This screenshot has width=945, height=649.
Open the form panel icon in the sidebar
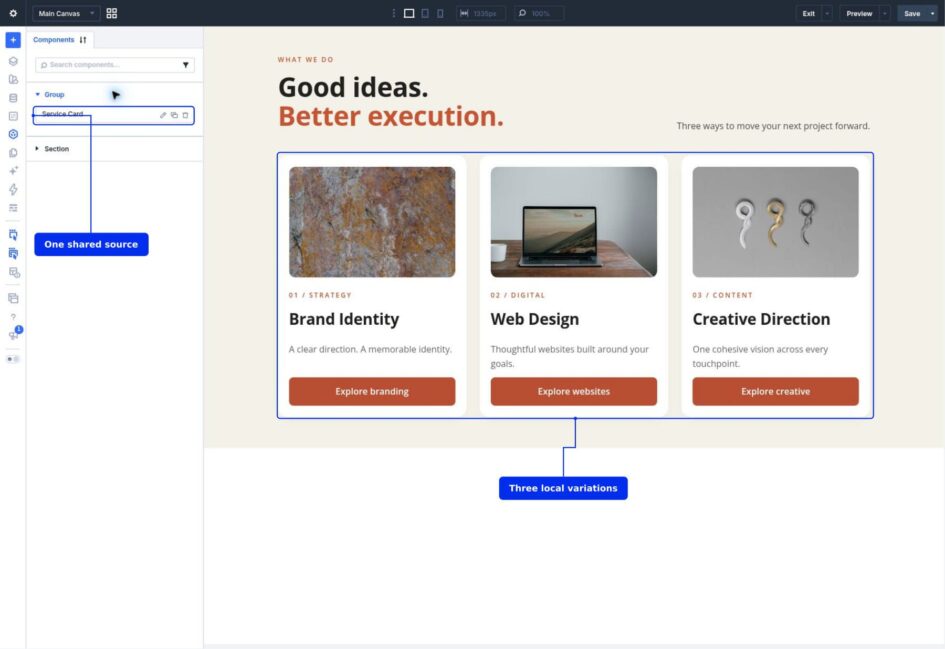point(13,116)
